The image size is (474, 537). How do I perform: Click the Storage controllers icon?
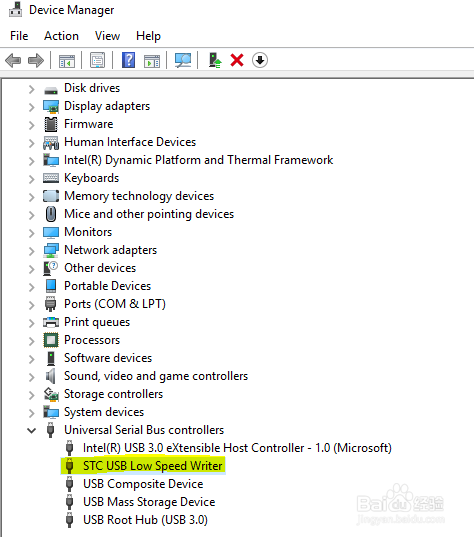point(51,394)
